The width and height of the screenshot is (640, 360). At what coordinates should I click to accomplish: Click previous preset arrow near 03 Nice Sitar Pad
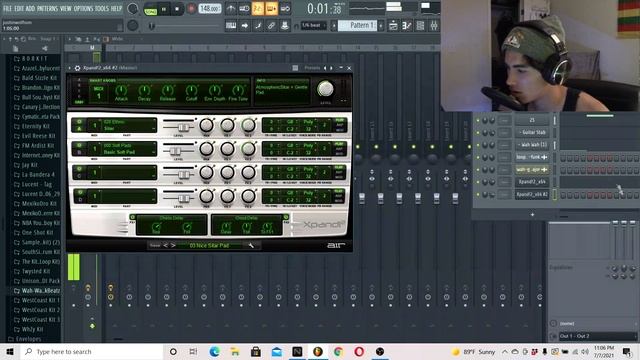point(165,245)
